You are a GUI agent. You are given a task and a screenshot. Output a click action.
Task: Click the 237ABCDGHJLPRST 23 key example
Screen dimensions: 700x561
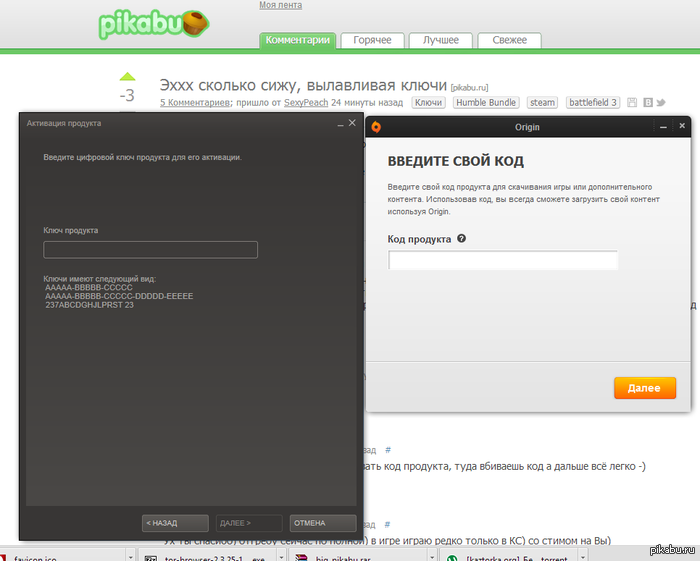pyautogui.click(x=89, y=305)
